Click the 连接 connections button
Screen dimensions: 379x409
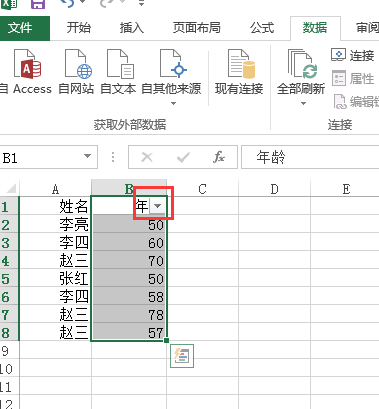tap(353, 55)
